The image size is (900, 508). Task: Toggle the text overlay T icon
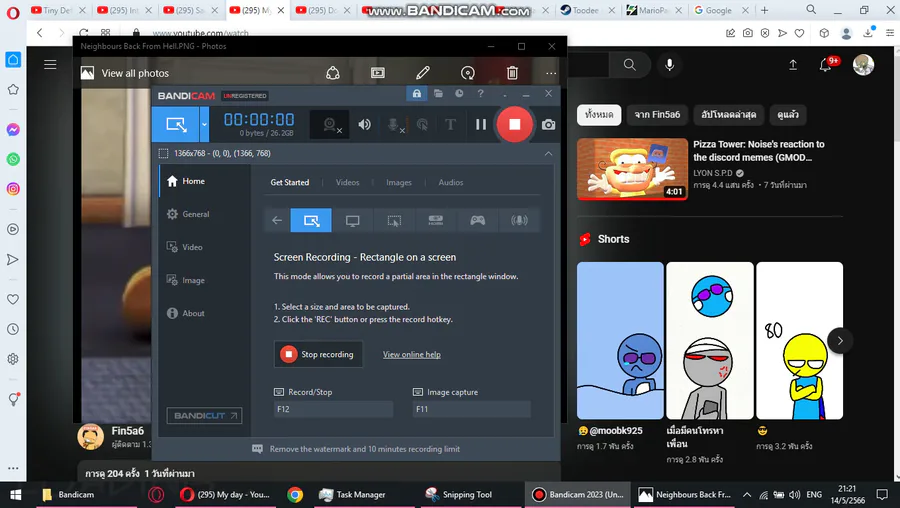pos(451,124)
